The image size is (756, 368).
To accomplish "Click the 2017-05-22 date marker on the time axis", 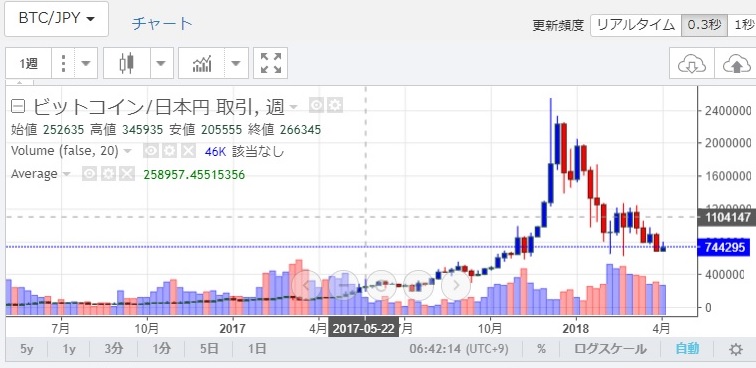I will pyautogui.click(x=364, y=328).
